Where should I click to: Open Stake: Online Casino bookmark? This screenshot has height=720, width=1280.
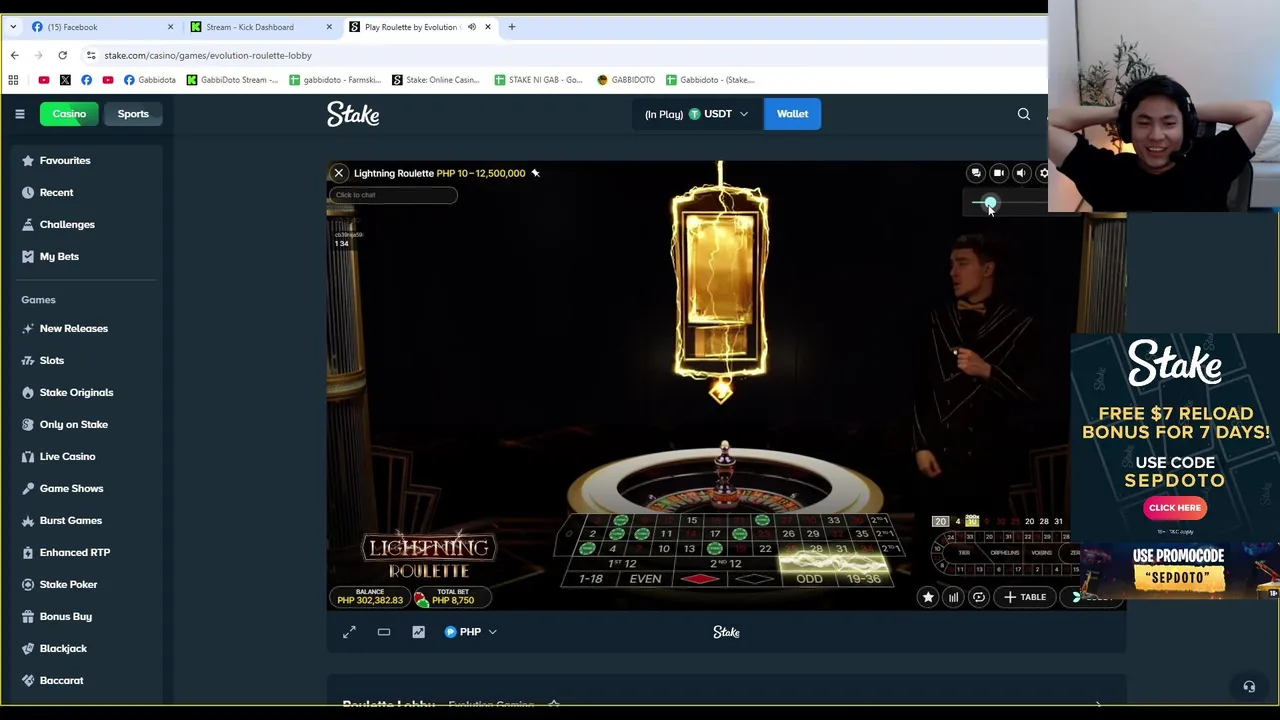(435, 80)
